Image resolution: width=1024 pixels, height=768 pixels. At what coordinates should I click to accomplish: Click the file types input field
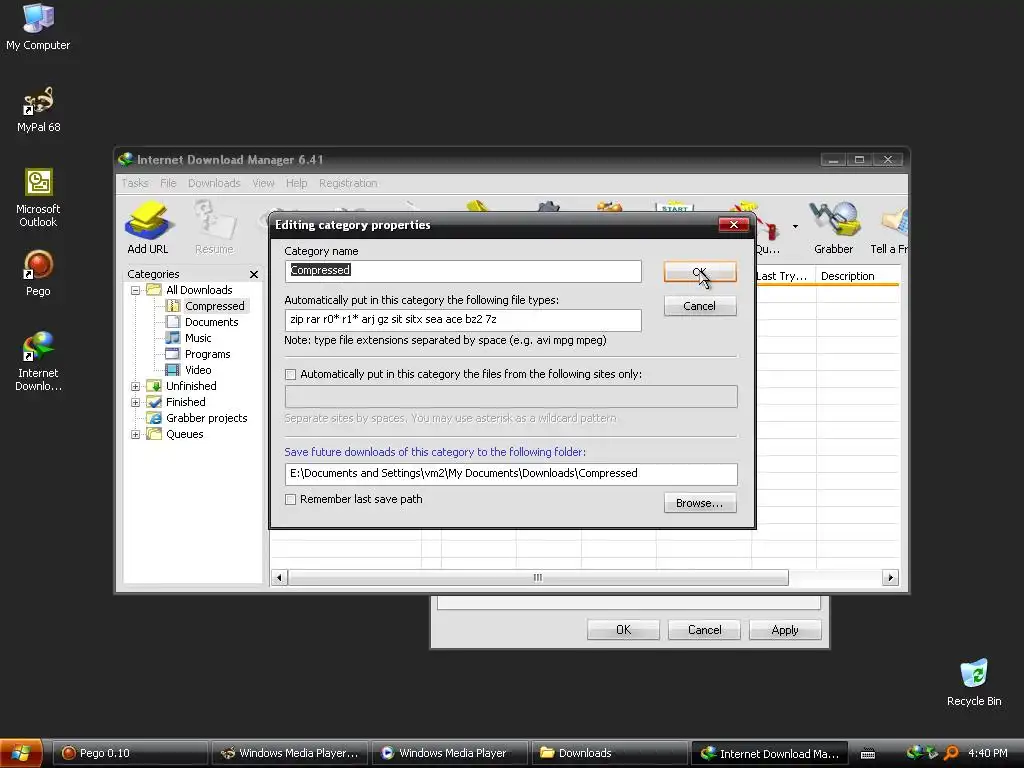pos(463,320)
